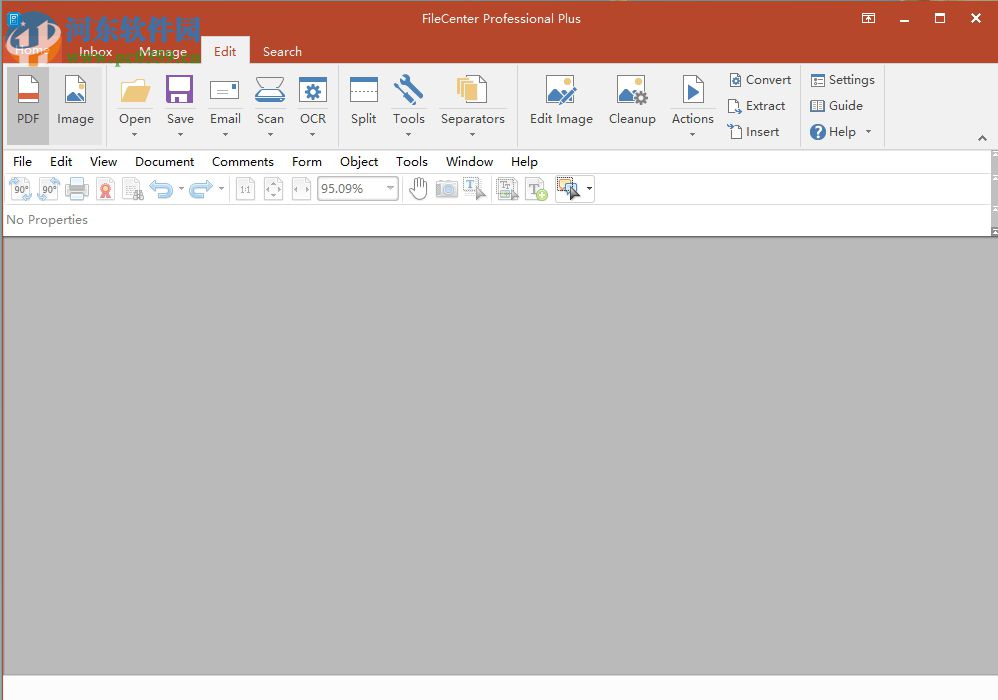Click the Undo arrow icon

(x=161, y=188)
